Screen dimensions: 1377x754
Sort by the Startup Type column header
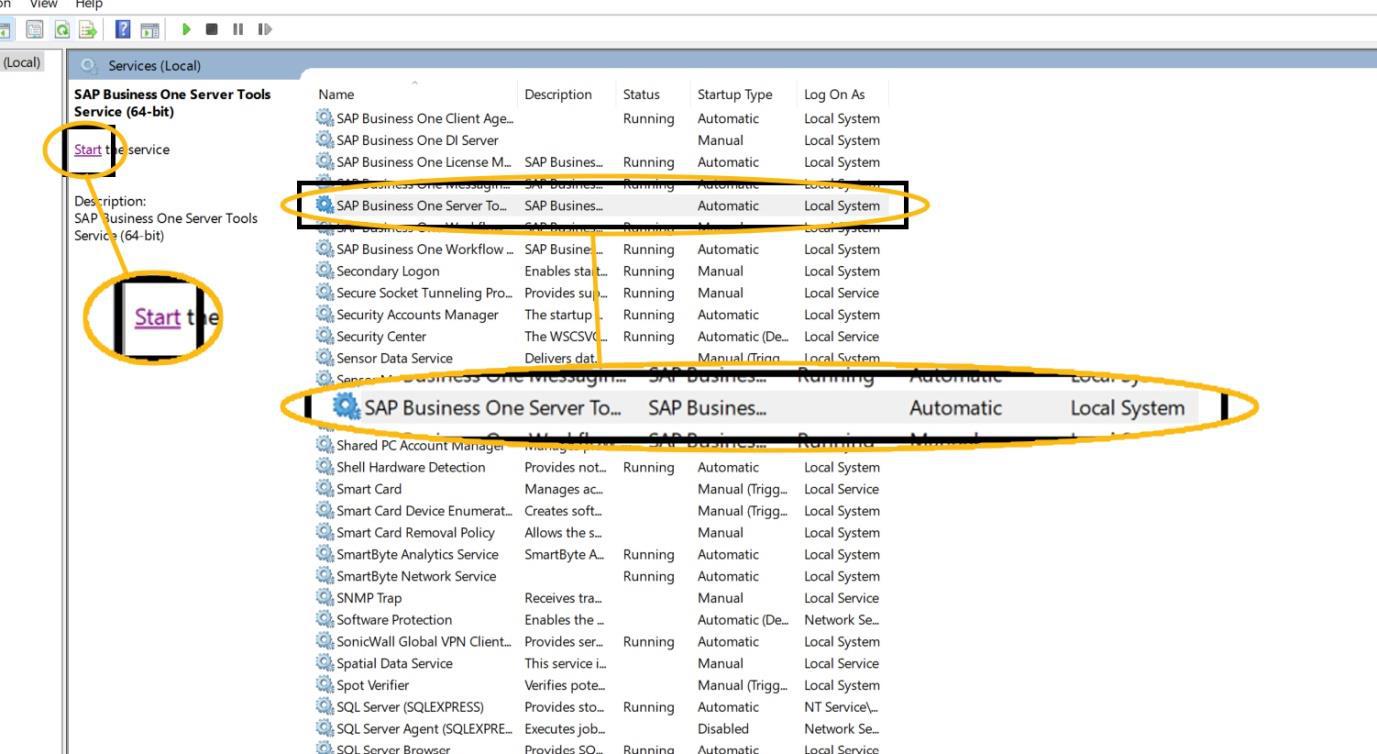(734, 94)
